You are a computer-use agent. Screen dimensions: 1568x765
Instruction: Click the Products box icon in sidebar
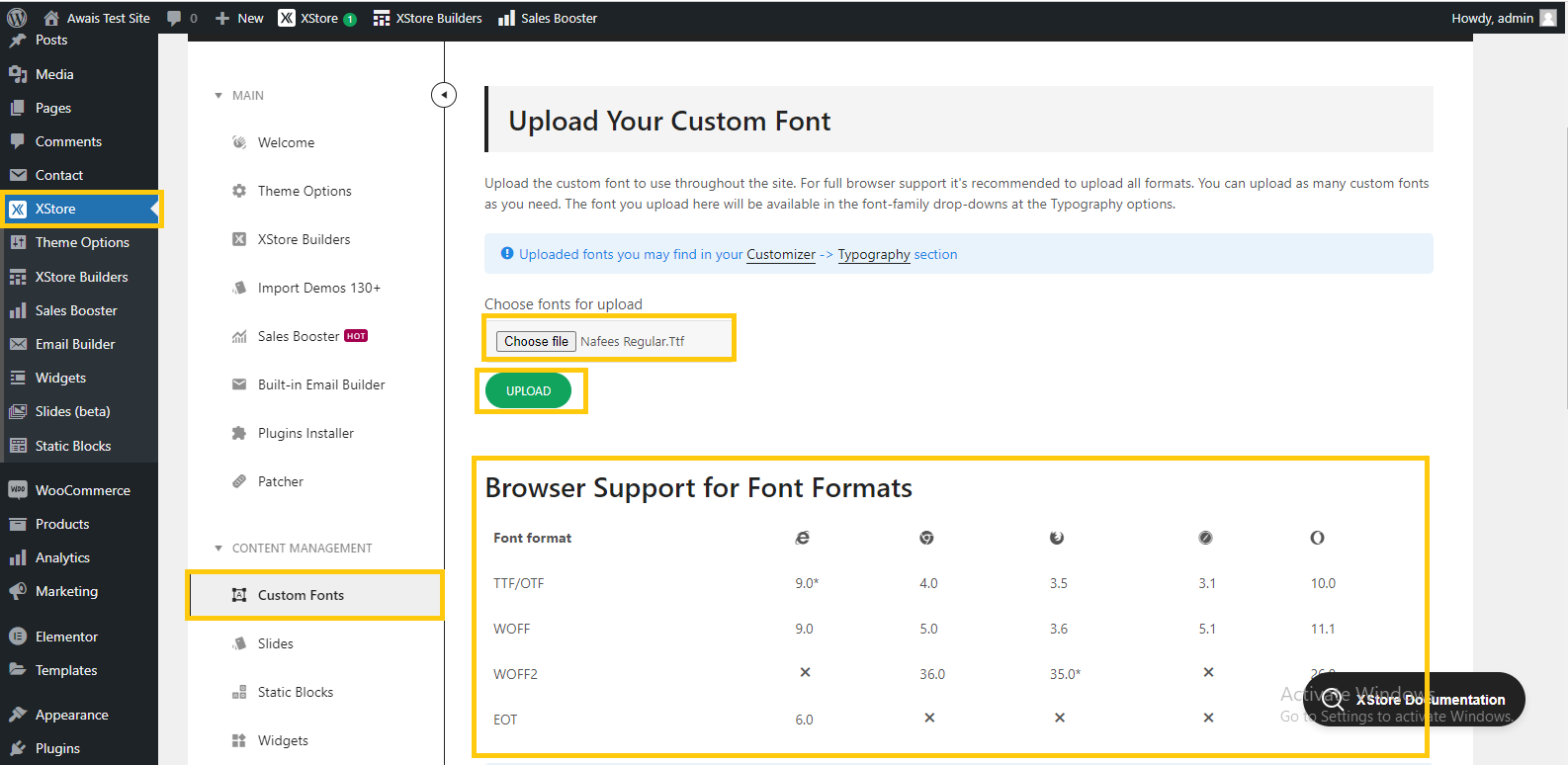click(18, 524)
